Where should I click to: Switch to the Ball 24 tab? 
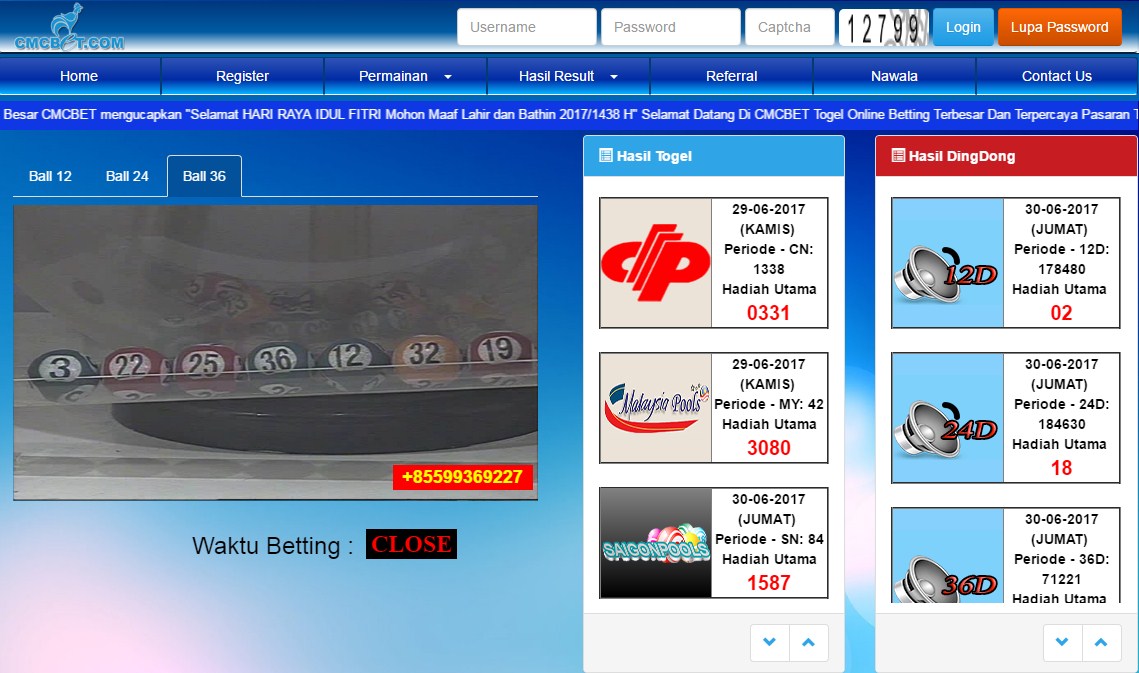click(x=127, y=176)
